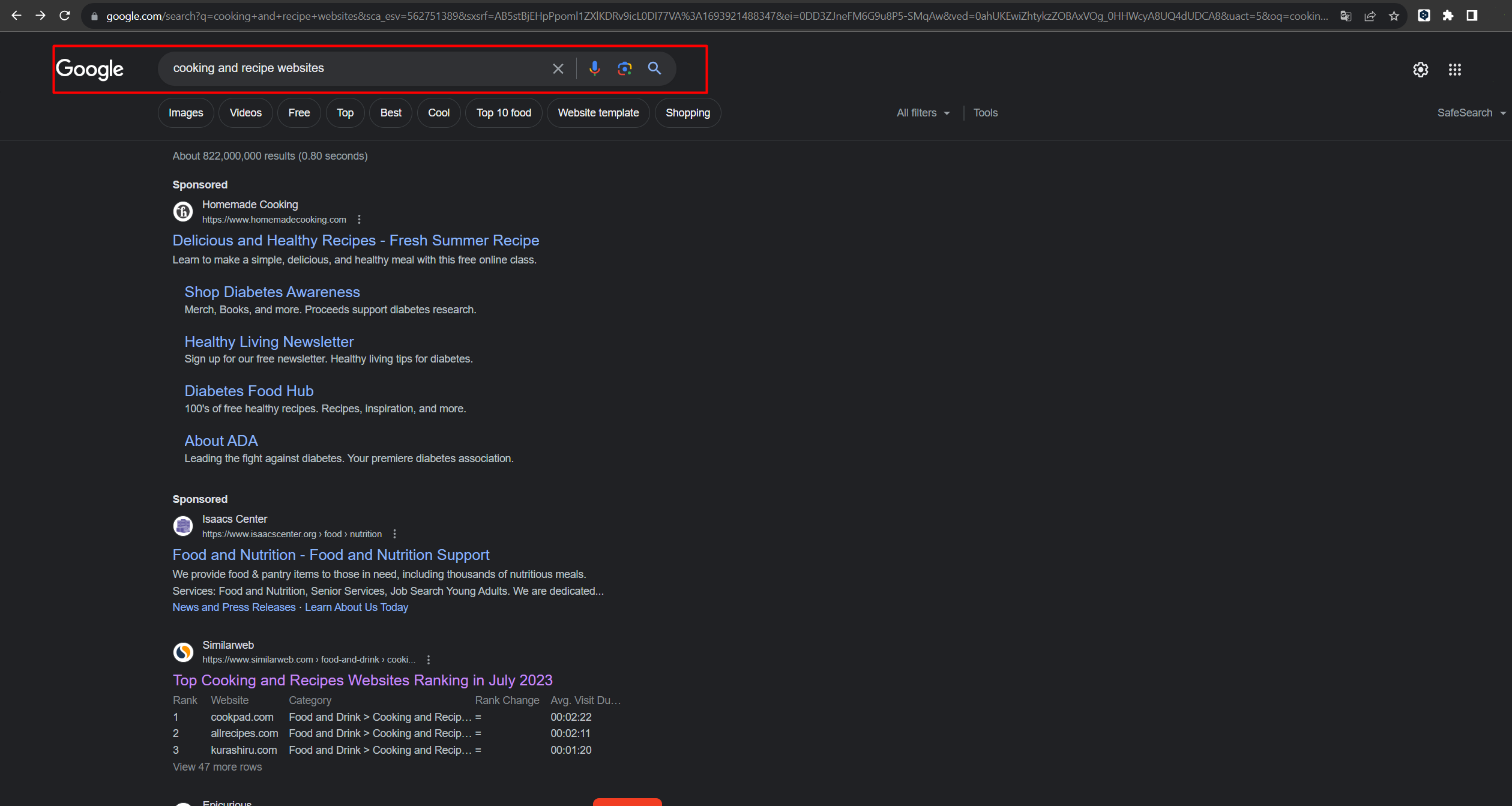Open the Learn About Us Today link
The height and width of the screenshot is (806, 1512).
357,607
